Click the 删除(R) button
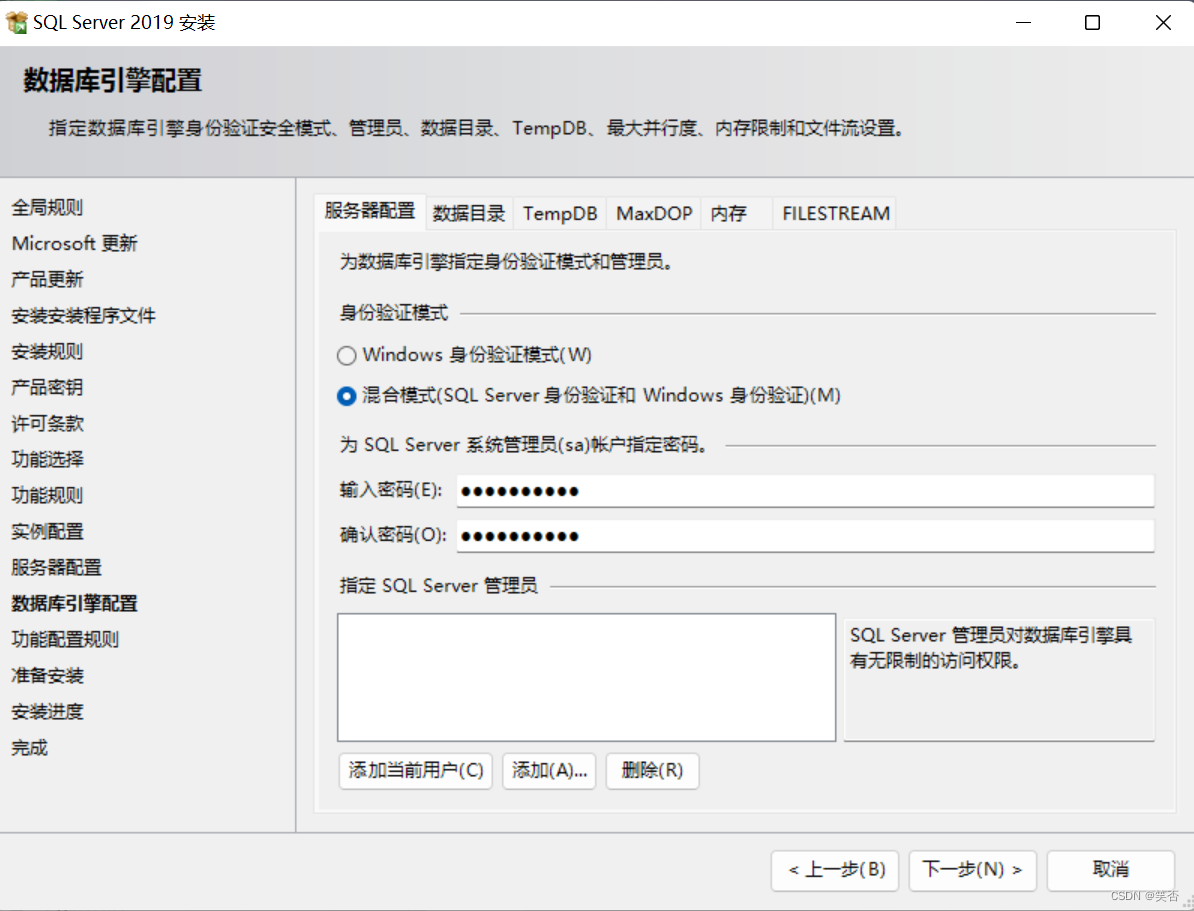This screenshot has width=1194, height=911. (x=653, y=771)
